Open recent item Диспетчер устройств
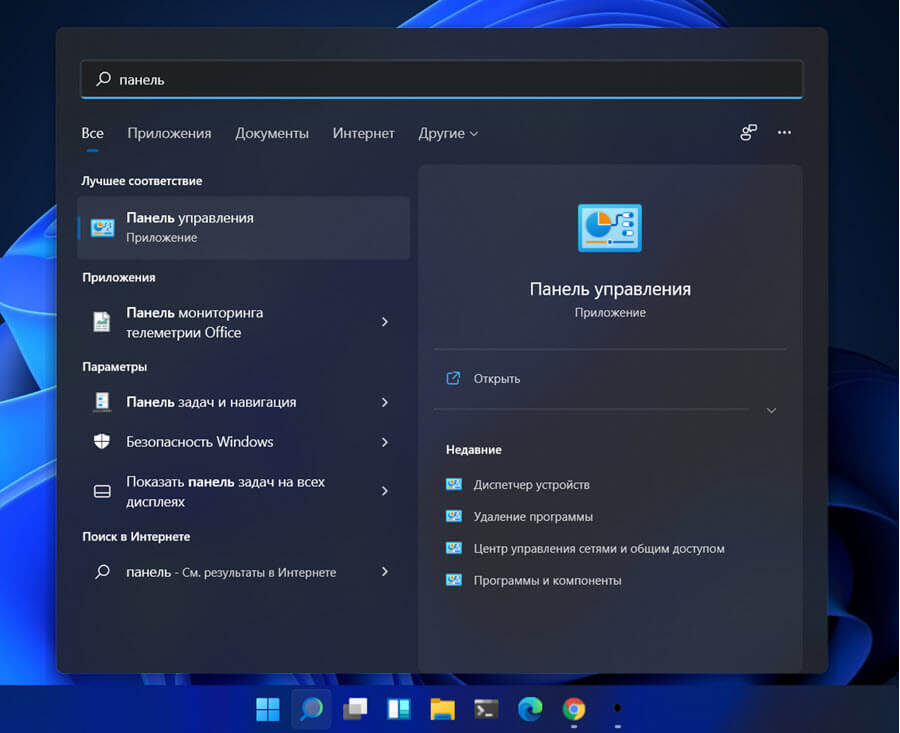Image resolution: width=900 pixels, height=733 pixels. coord(532,485)
